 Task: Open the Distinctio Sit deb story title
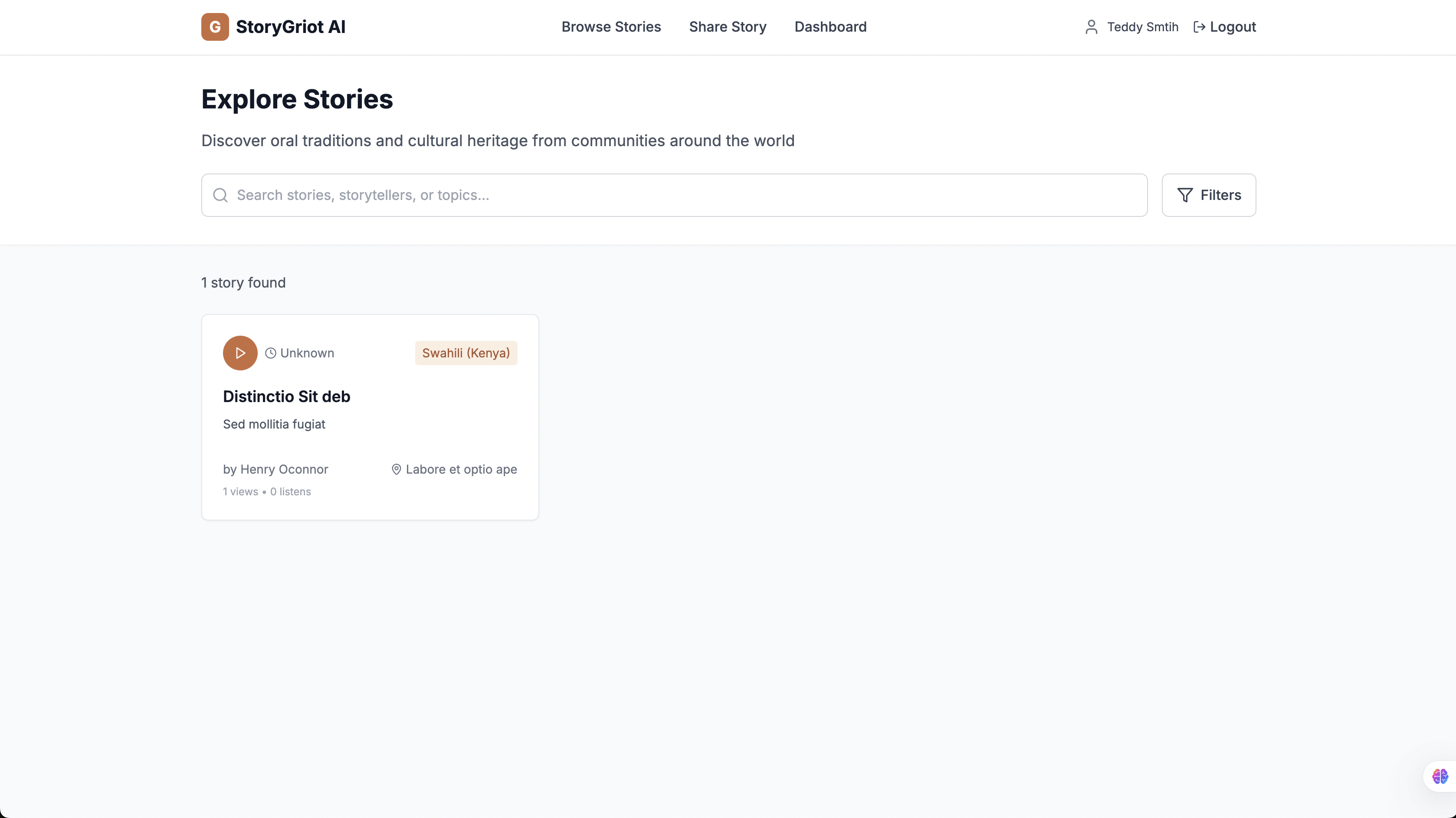(287, 396)
